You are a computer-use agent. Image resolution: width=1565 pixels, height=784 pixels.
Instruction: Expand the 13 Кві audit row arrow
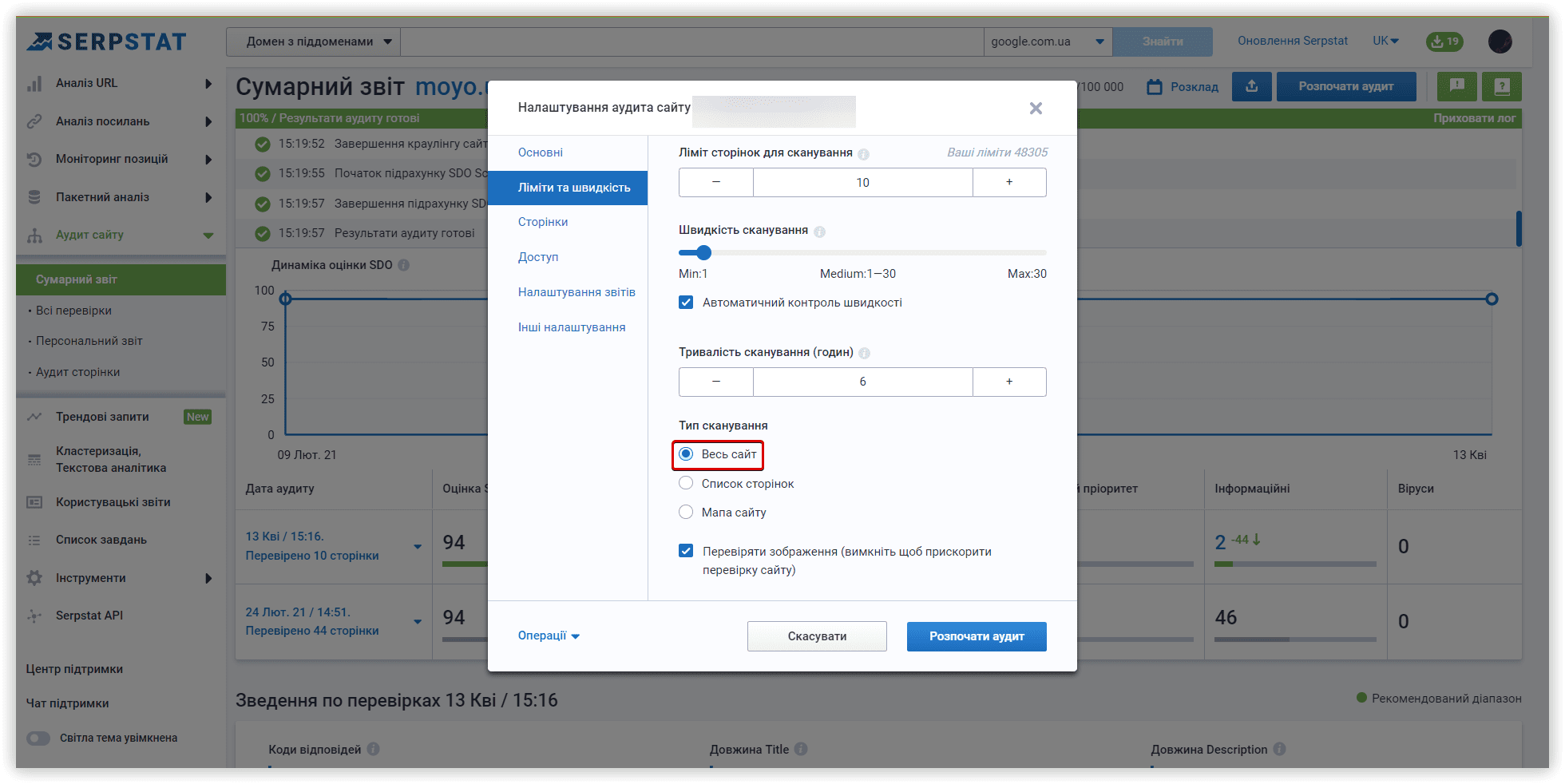pyautogui.click(x=418, y=547)
